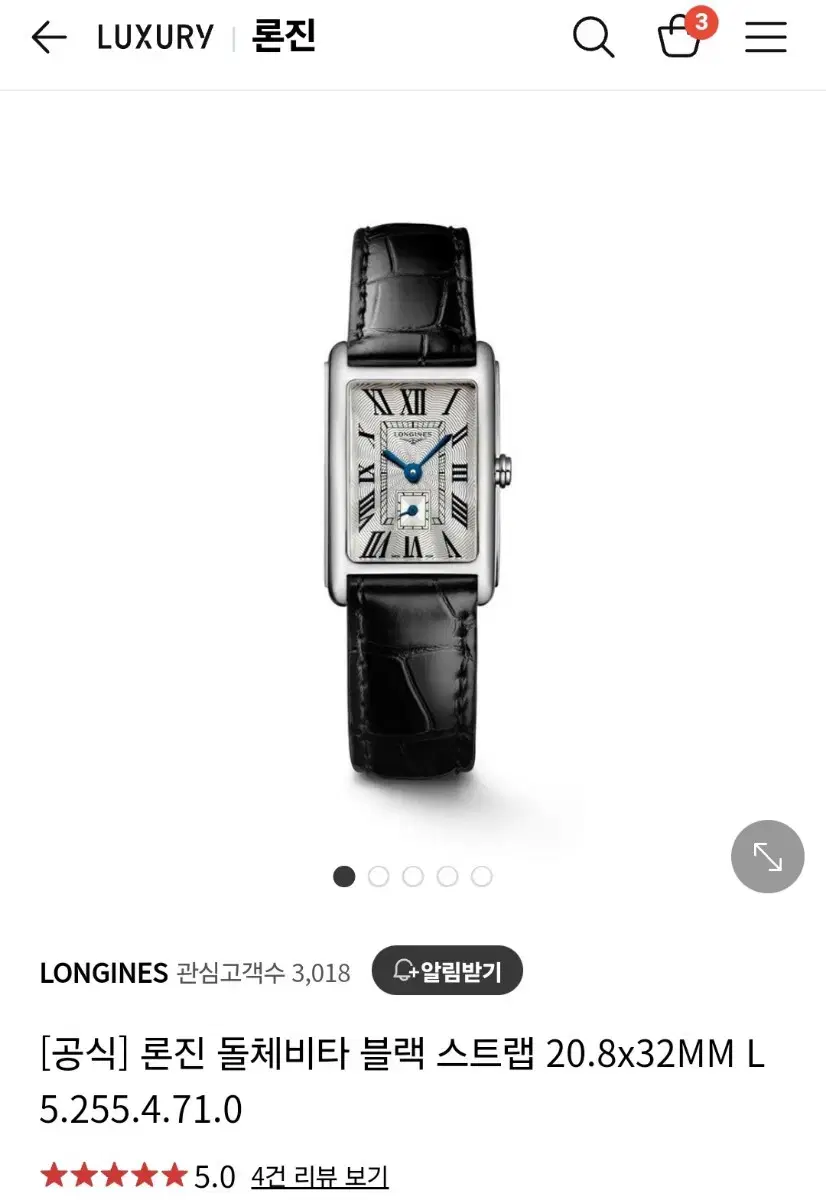The image size is (826, 1200).
Task: Go back with the left arrow icon
Action: pyautogui.click(x=48, y=38)
